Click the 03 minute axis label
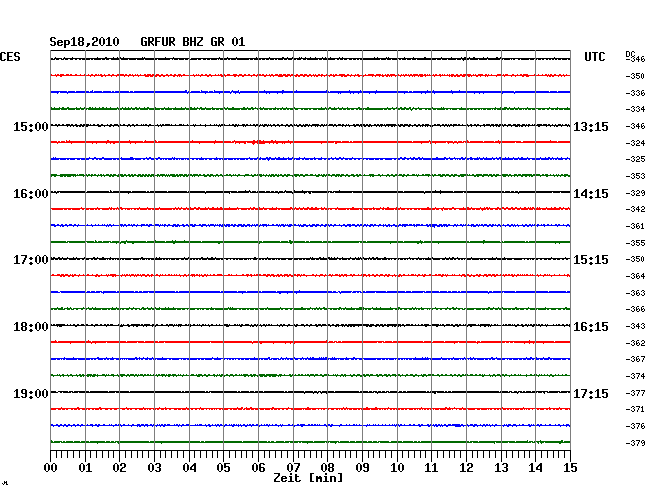This screenshot has width=650, height=494. point(154,468)
